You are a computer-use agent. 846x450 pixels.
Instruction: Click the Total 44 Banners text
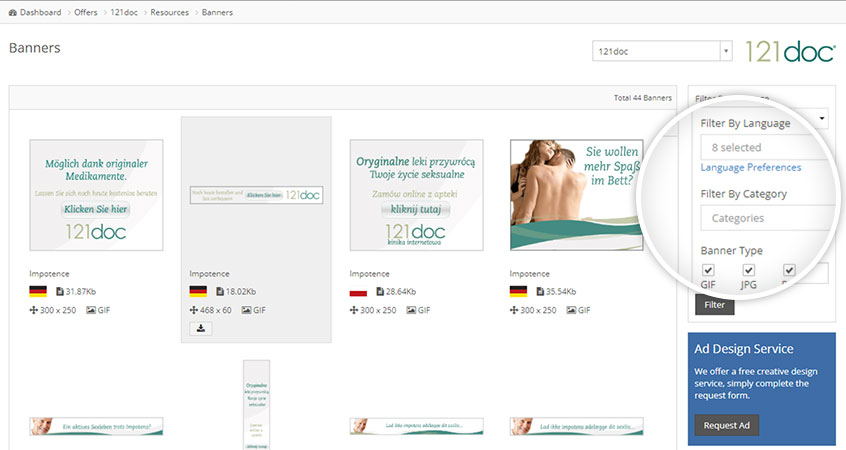643,98
